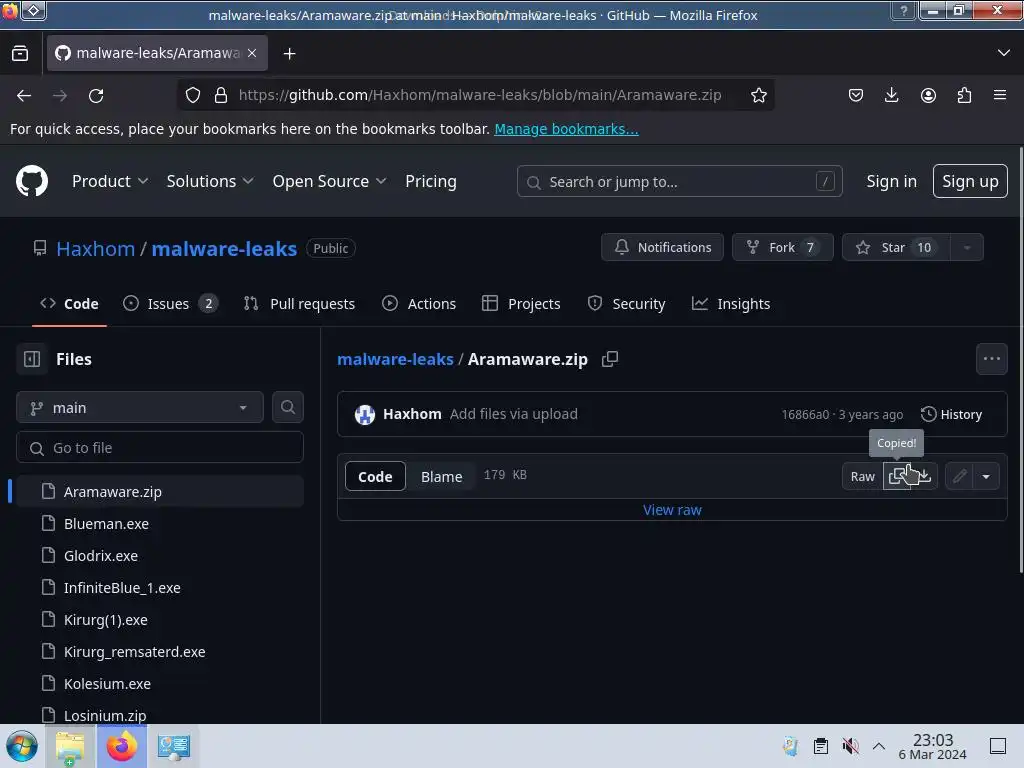Reload the current page

[x=96, y=95]
